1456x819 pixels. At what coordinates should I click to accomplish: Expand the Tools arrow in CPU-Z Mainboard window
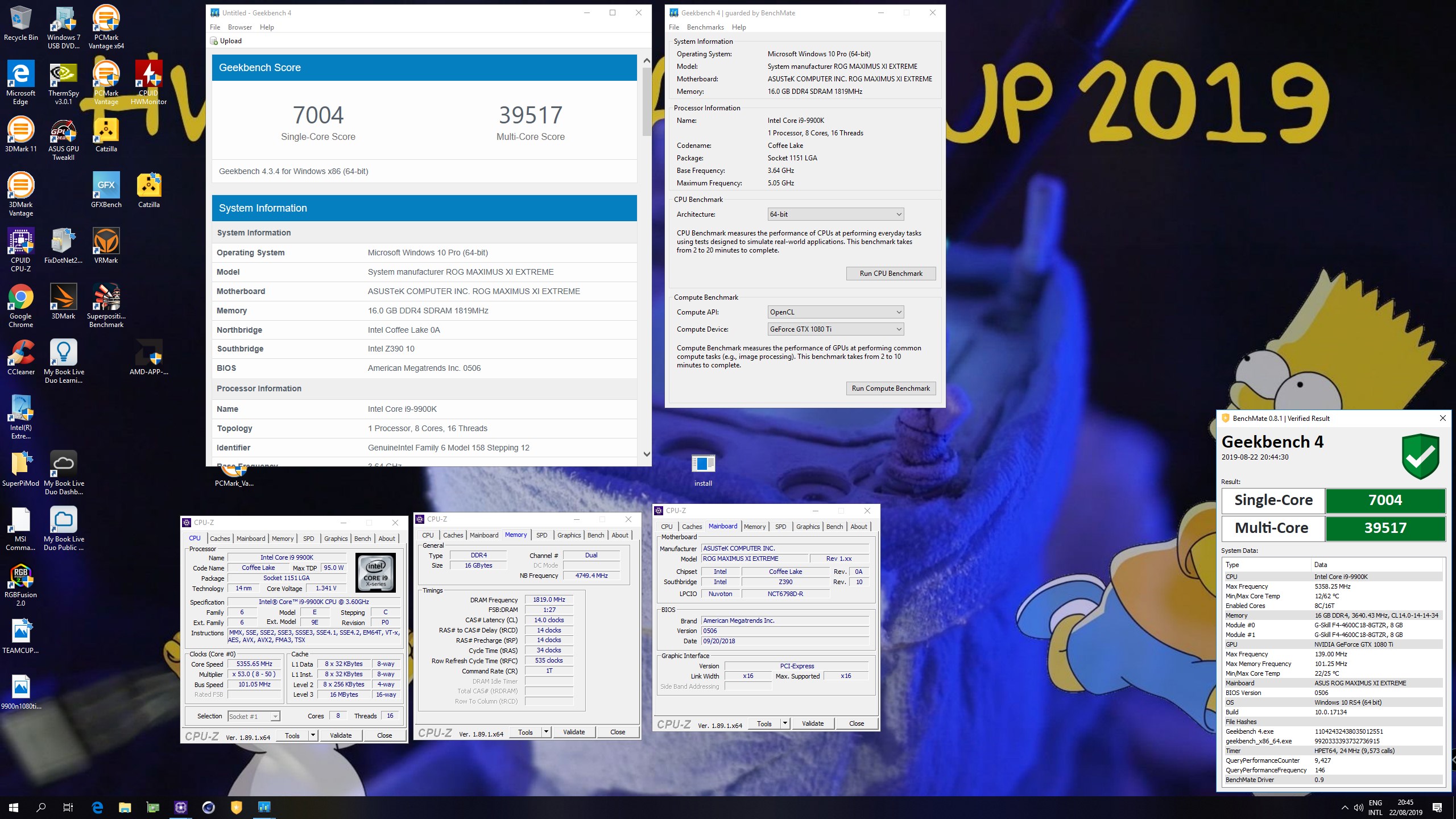click(785, 723)
